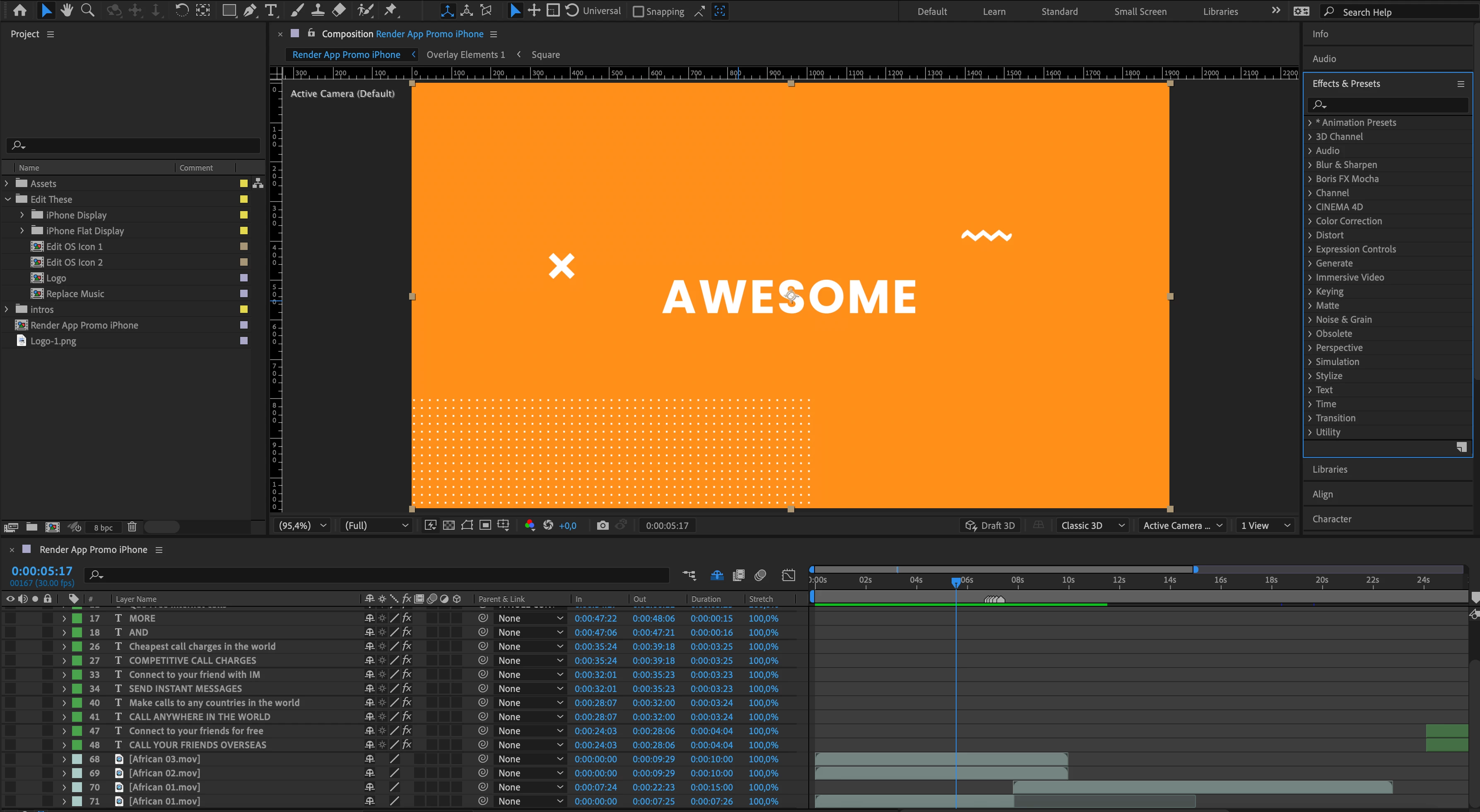The image size is (1480, 812).
Task: Choose the Zoom magnifier tool
Action: 88,10
